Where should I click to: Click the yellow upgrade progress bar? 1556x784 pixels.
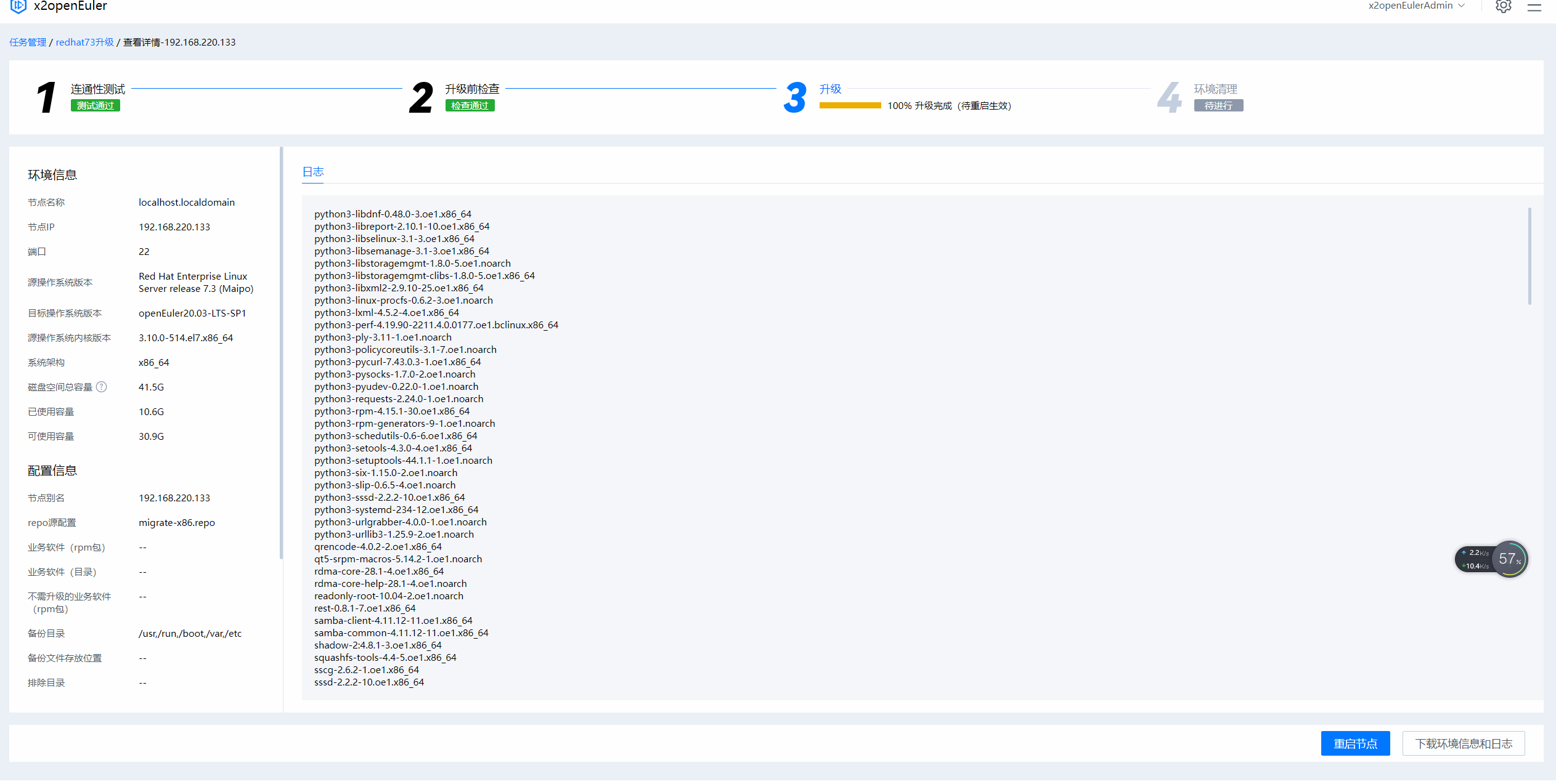(850, 105)
